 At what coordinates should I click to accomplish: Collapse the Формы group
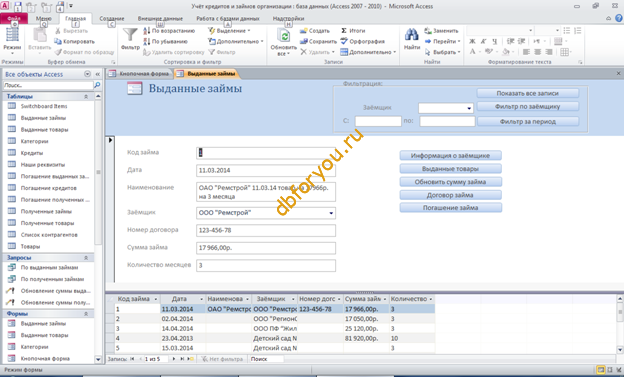(86, 314)
